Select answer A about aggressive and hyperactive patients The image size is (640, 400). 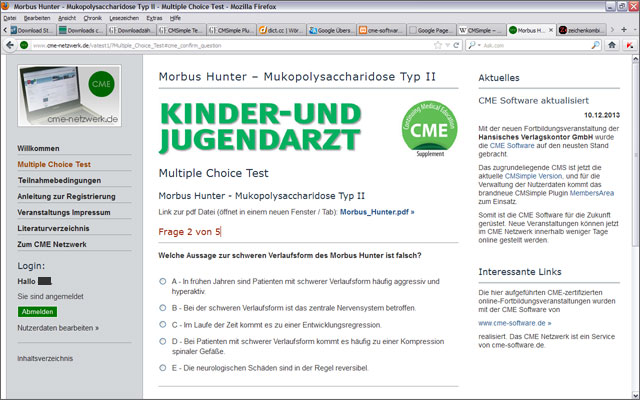pyautogui.click(x=162, y=281)
